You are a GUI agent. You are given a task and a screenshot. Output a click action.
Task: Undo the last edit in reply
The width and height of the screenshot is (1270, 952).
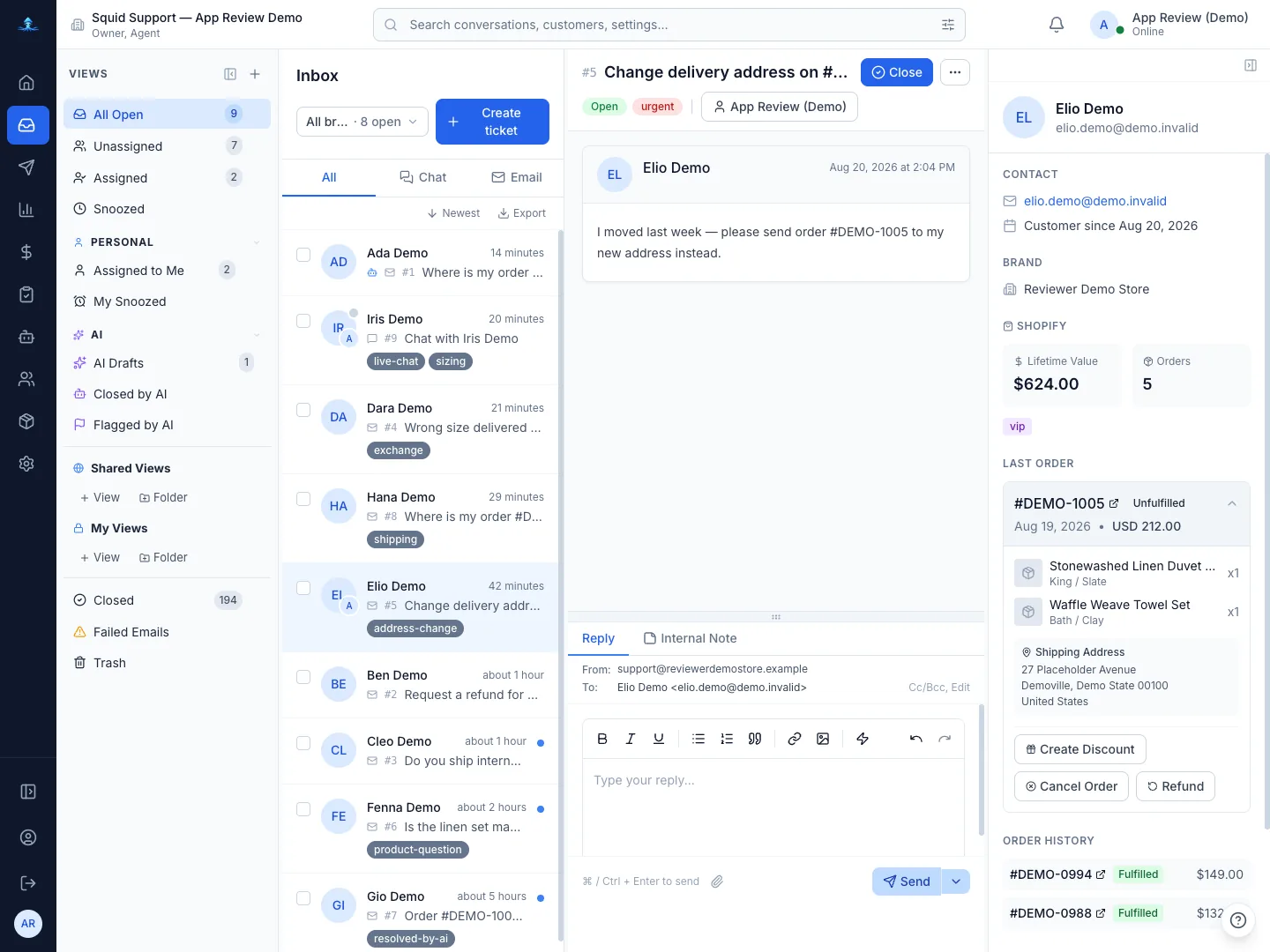tap(916, 739)
